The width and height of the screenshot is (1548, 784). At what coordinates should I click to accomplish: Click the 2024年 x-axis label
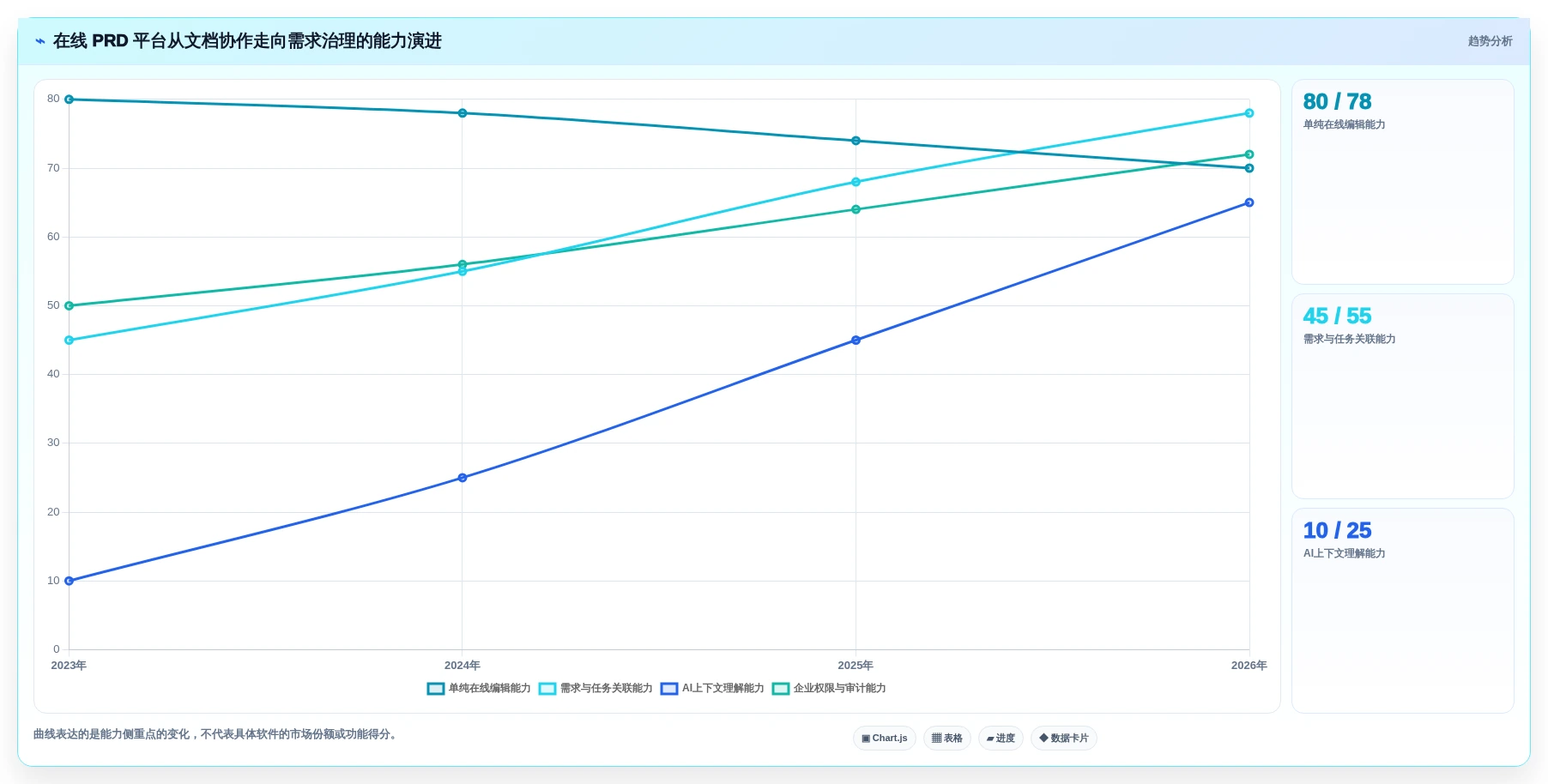tap(463, 666)
